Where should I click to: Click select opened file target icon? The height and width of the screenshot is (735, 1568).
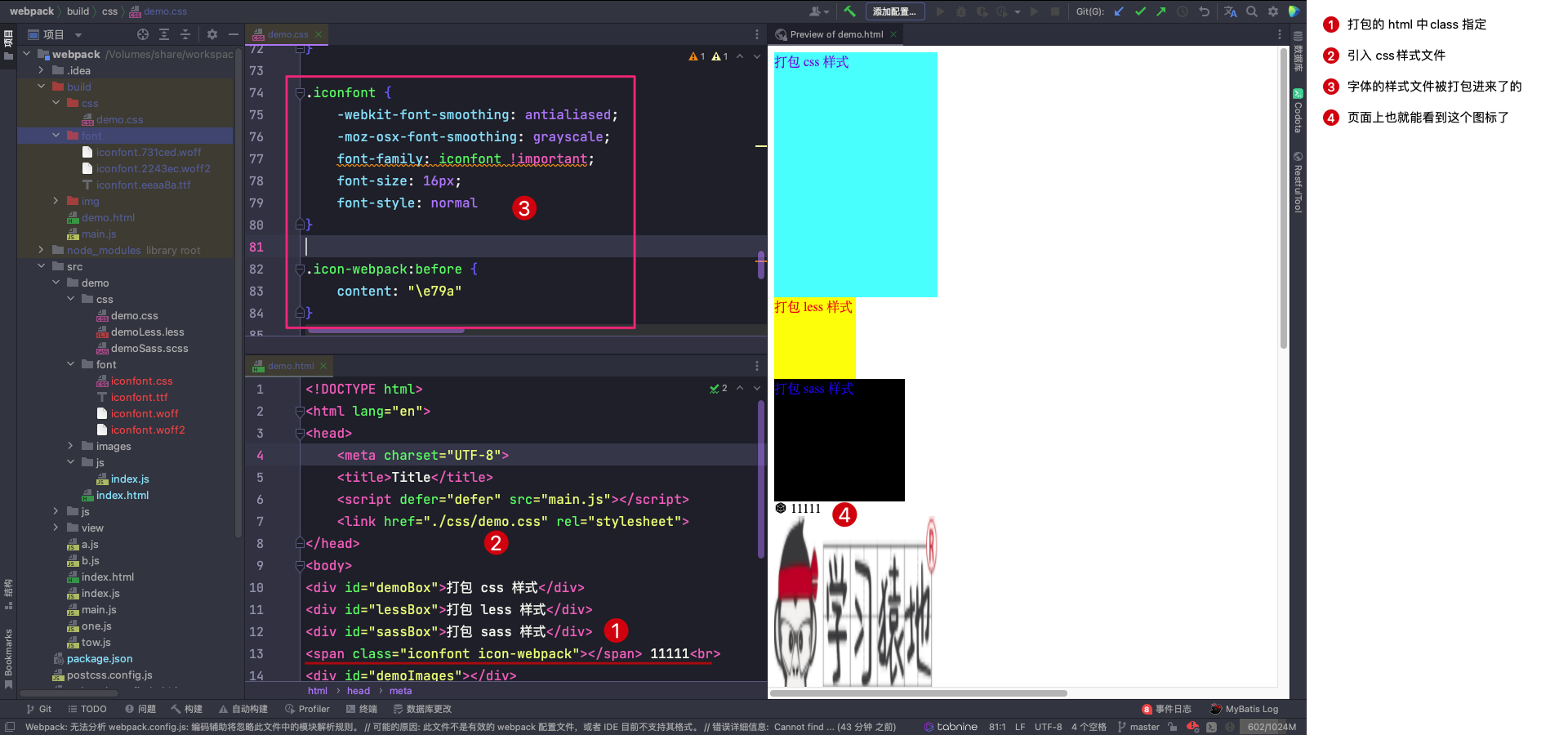pyautogui.click(x=143, y=34)
